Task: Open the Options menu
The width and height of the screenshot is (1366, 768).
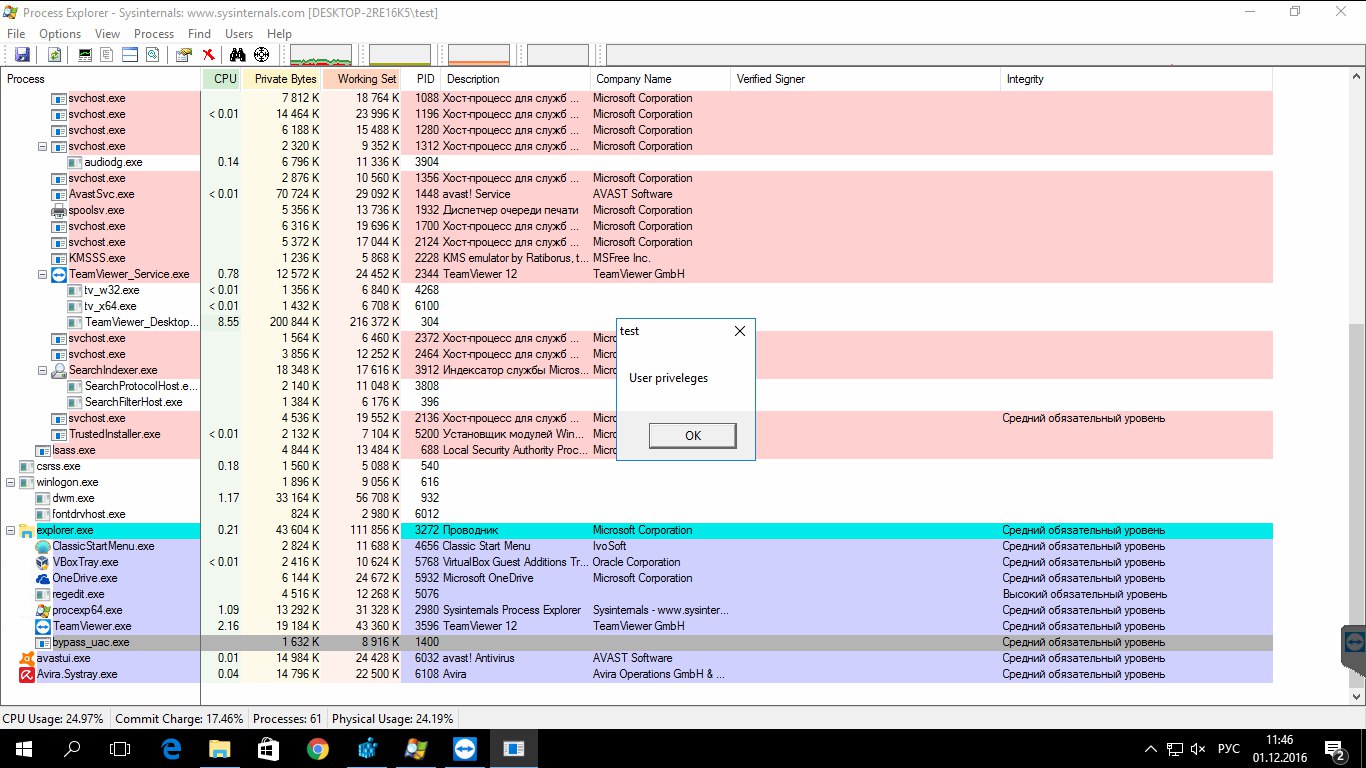Action: tap(60, 34)
